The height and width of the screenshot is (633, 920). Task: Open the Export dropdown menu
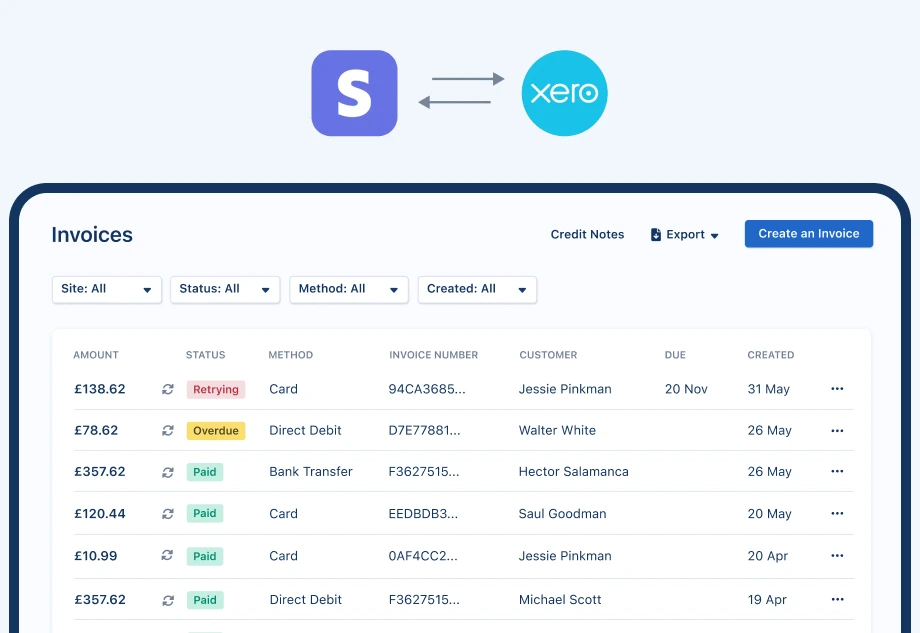tap(685, 235)
